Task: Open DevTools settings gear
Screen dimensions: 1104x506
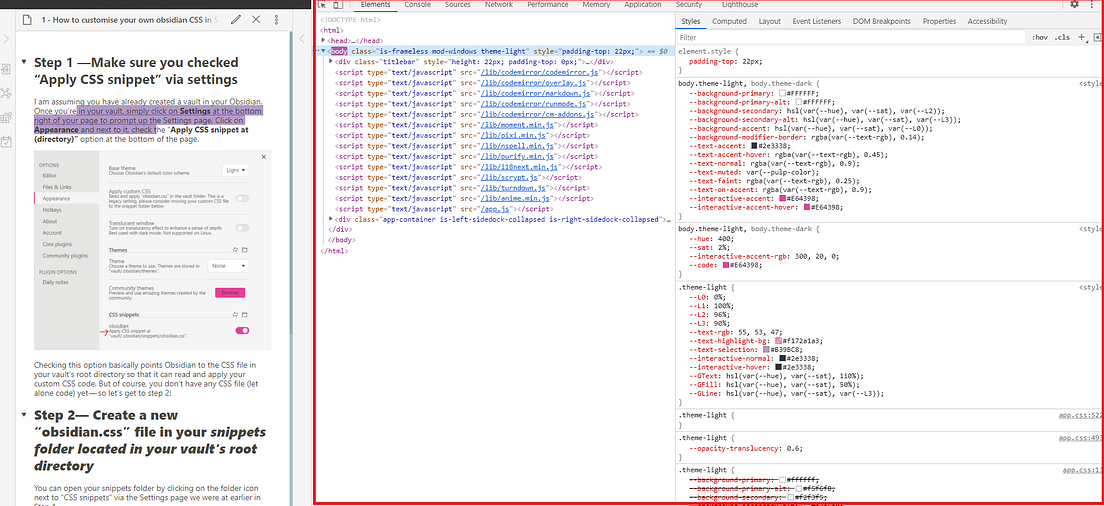Action: (1074, 4)
